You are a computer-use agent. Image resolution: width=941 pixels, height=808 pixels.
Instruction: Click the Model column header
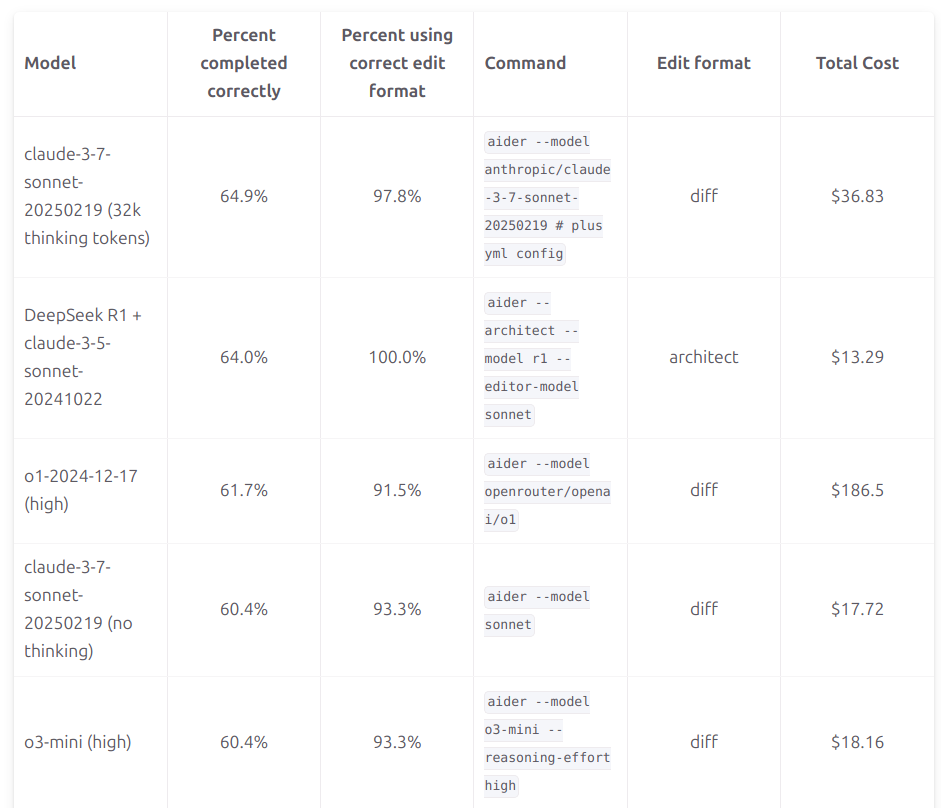50,63
